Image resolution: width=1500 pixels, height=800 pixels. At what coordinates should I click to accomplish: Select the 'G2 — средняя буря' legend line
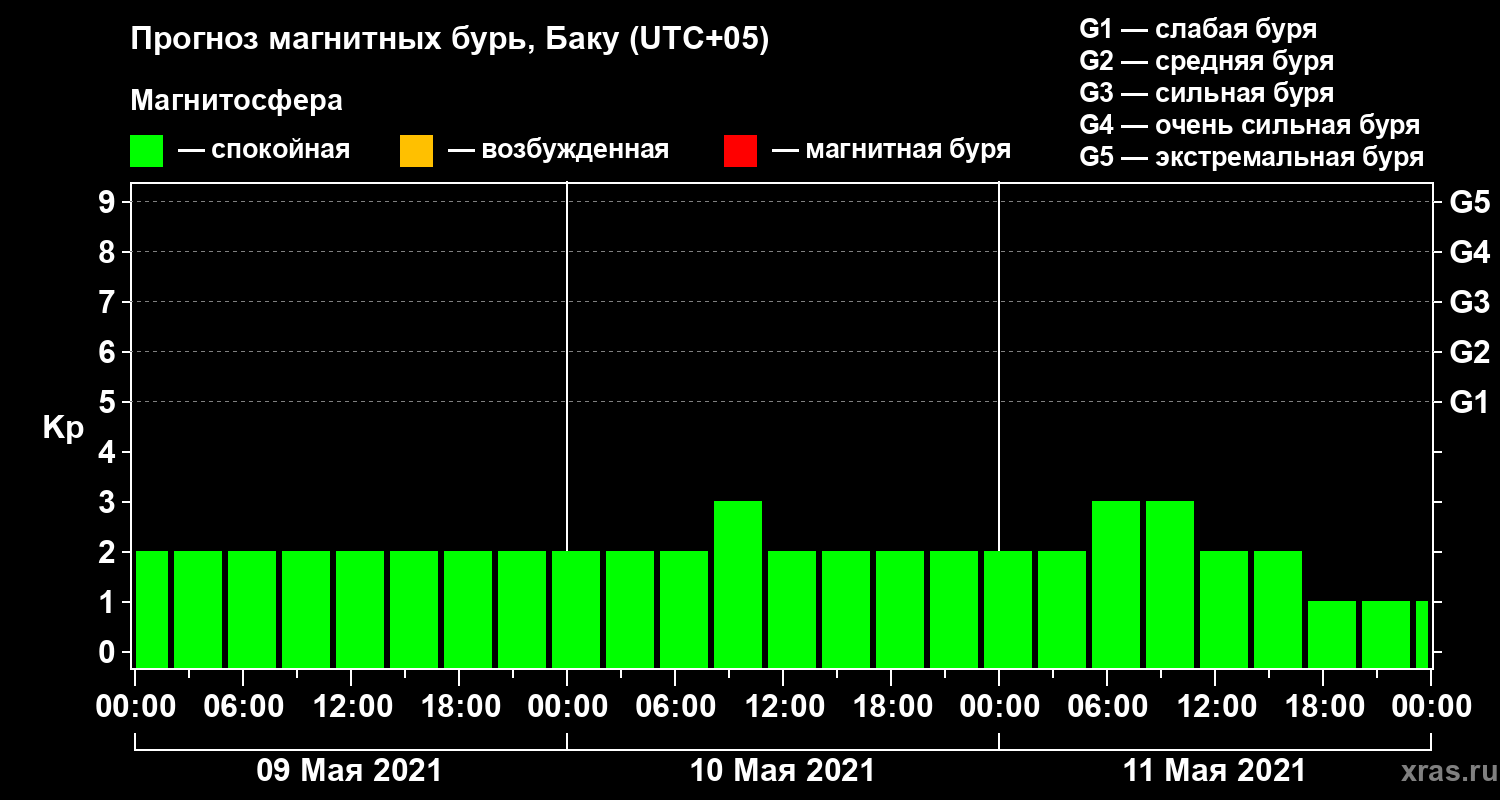pos(1207,61)
